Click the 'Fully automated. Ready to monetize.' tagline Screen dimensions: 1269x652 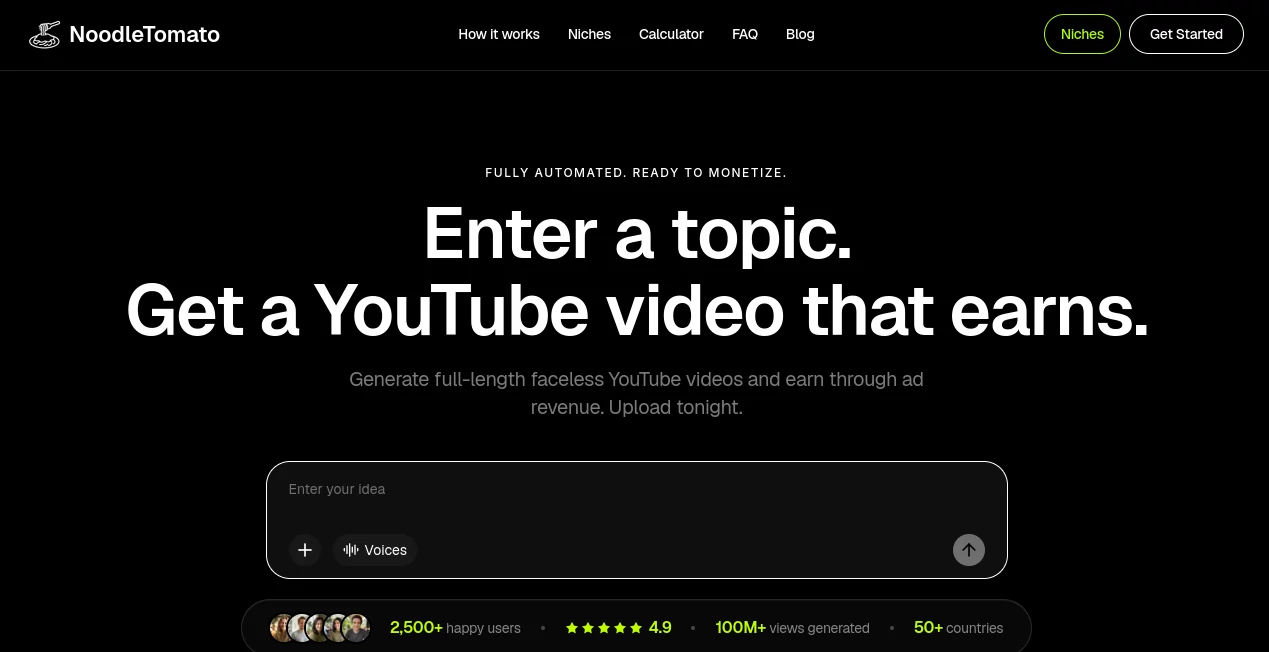pyautogui.click(x=636, y=173)
